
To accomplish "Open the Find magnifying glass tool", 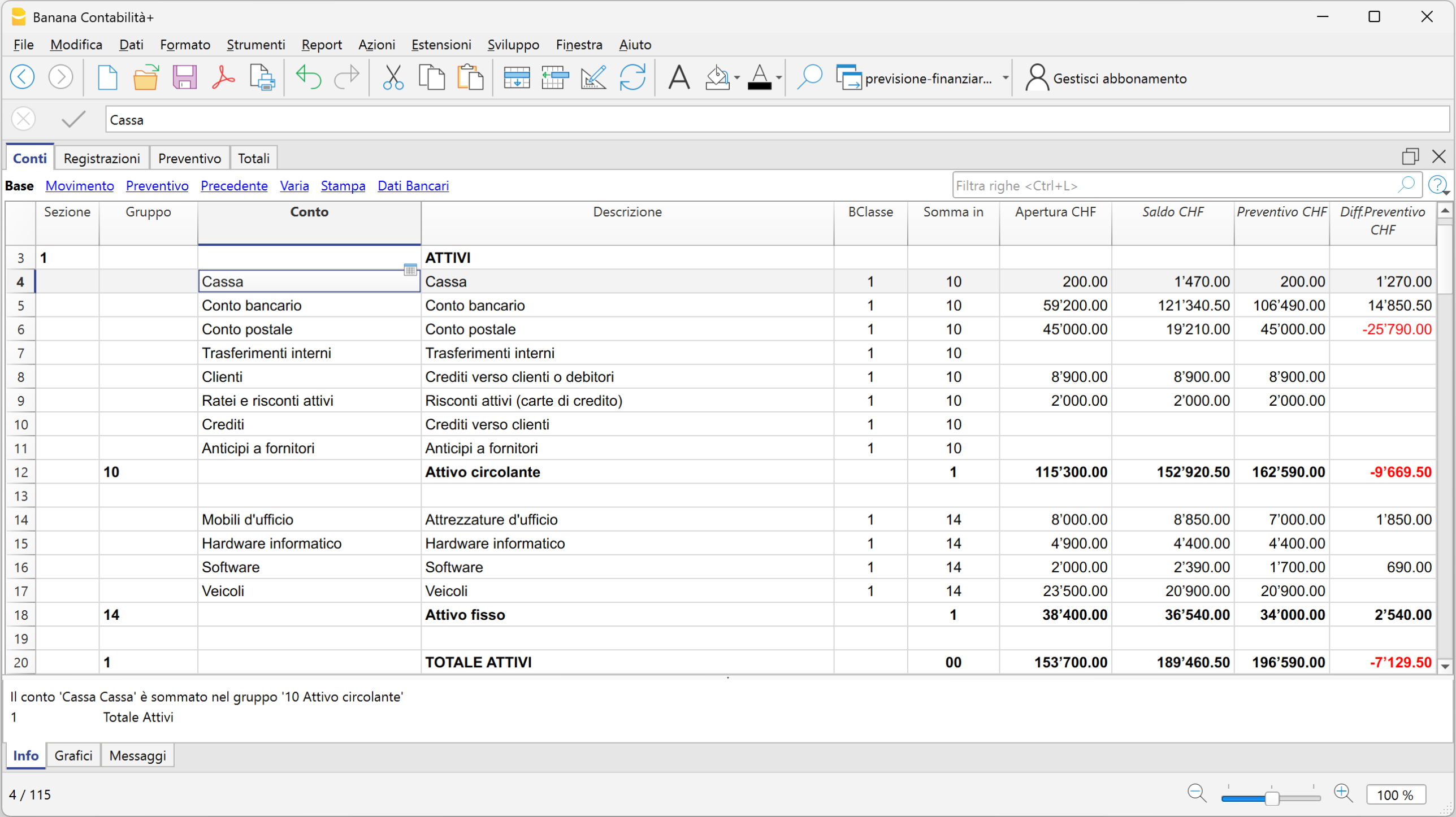I will point(809,77).
